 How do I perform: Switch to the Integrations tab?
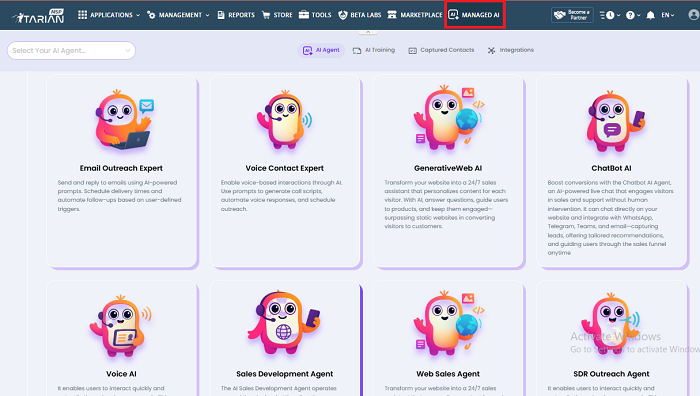pyautogui.click(x=511, y=50)
